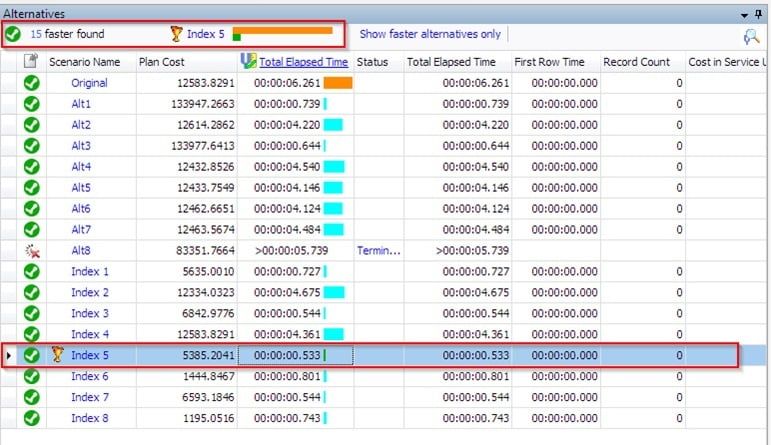The width and height of the screenshot is (771, 445).
Task: Open the Alt8 scenario link
Action: pos(81,250)
